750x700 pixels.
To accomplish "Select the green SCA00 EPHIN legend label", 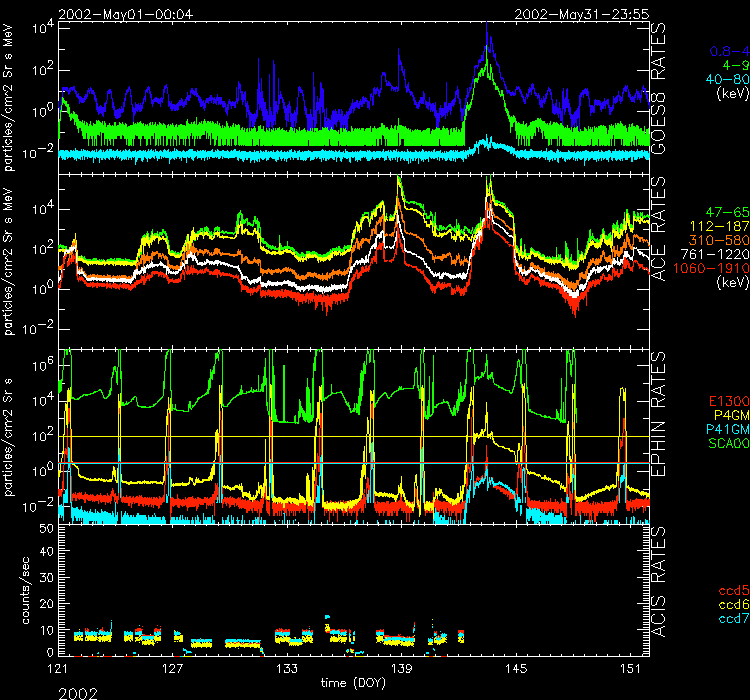I will click(x=722, y=444).
